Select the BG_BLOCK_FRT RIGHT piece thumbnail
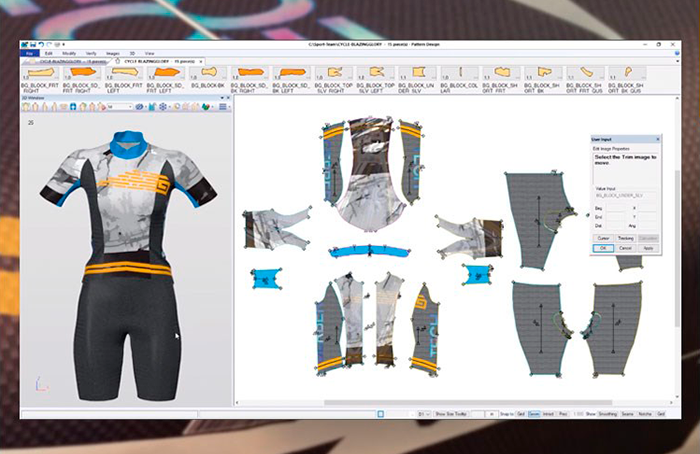 40,73
